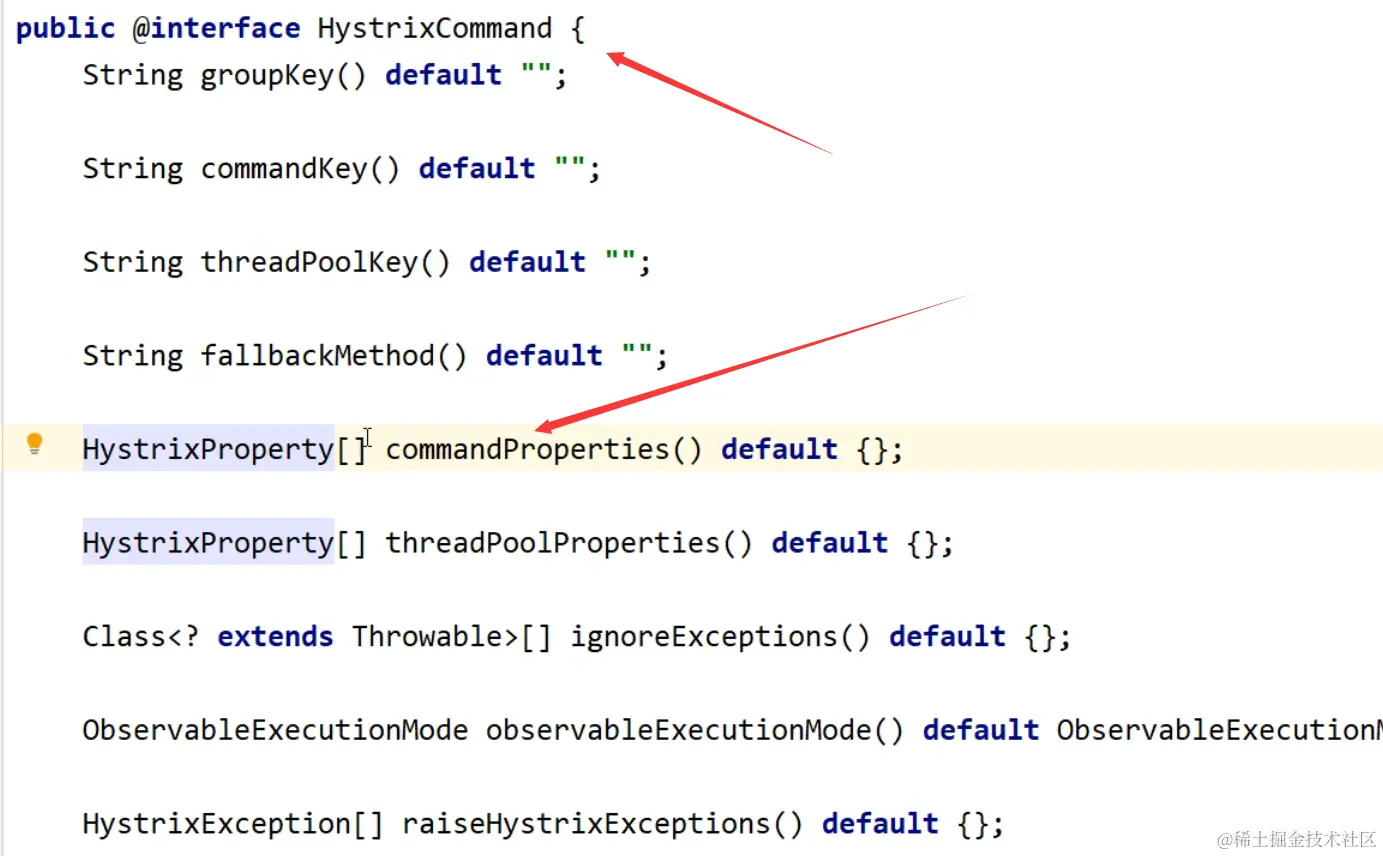Click the raiseHystrixExceptions() method name
This screenshot has width=1383, height=856.
point(603,824)
